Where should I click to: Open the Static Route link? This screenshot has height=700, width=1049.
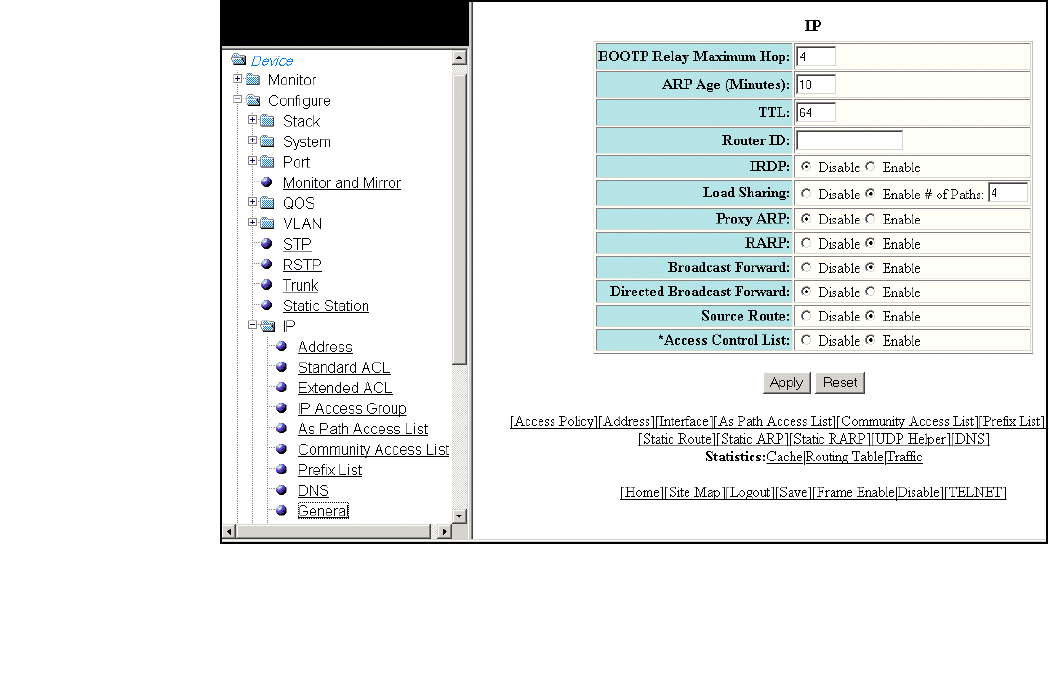click(x=676, y=439)
